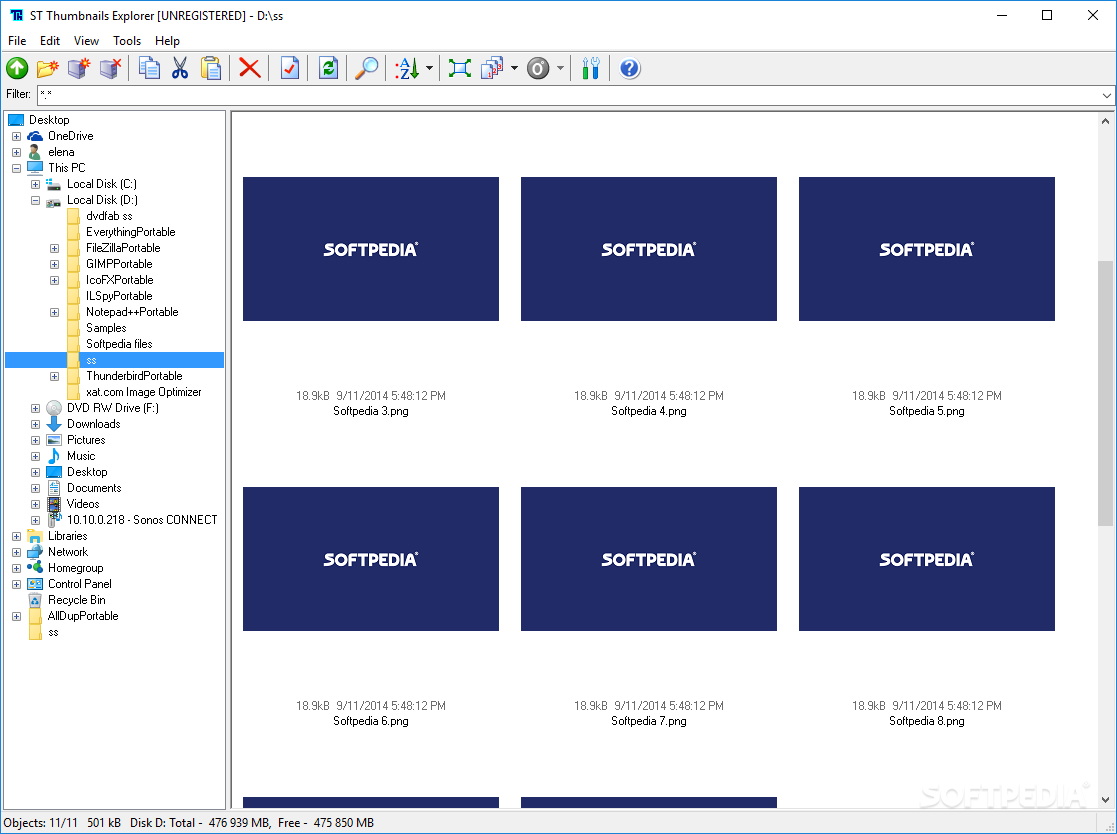This screenshot has width=1117, height=834.
Task: Select the Downloads tree item
Action: 93,424
